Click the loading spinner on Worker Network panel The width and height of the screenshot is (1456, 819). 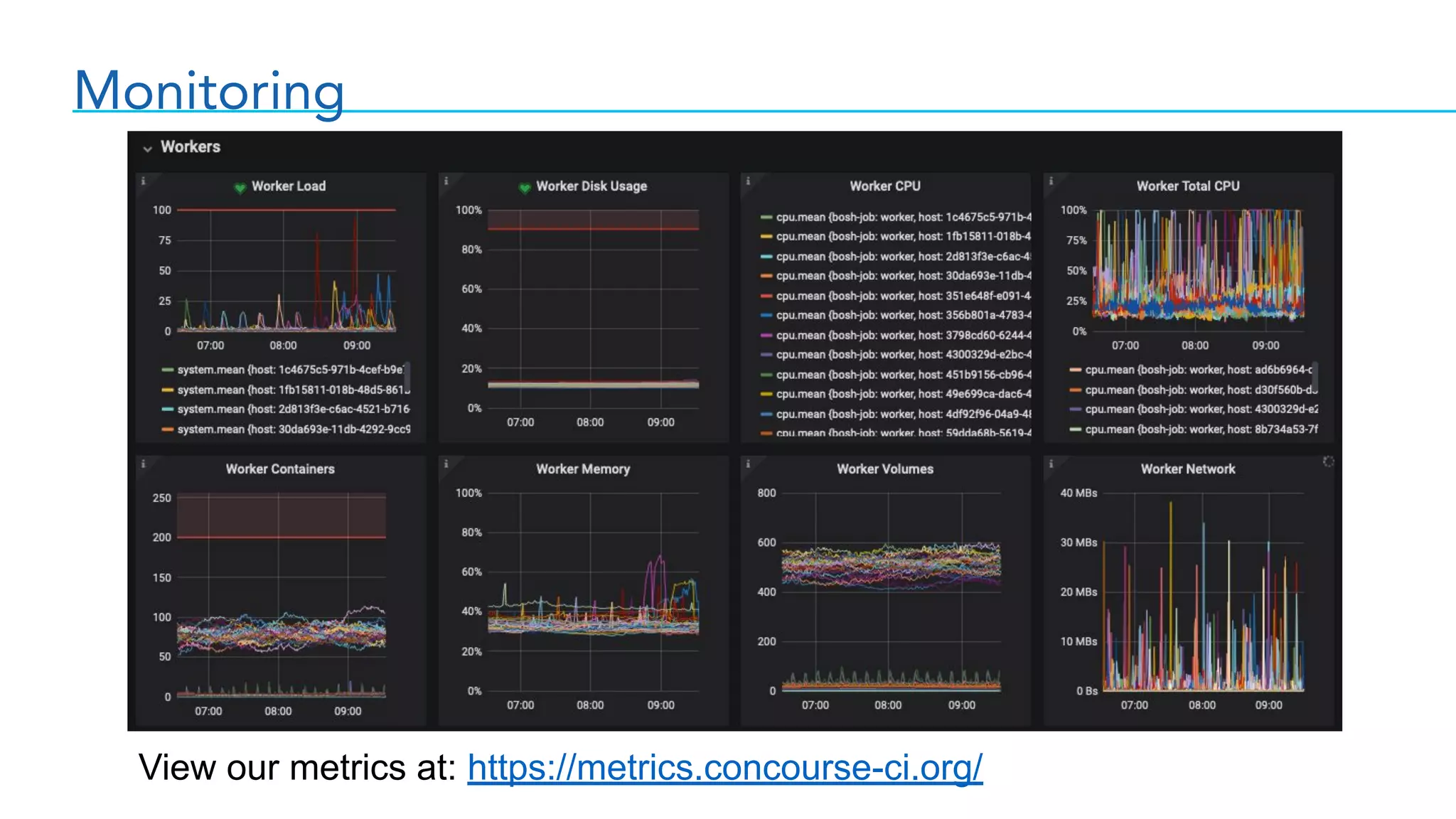(1327, 462)
